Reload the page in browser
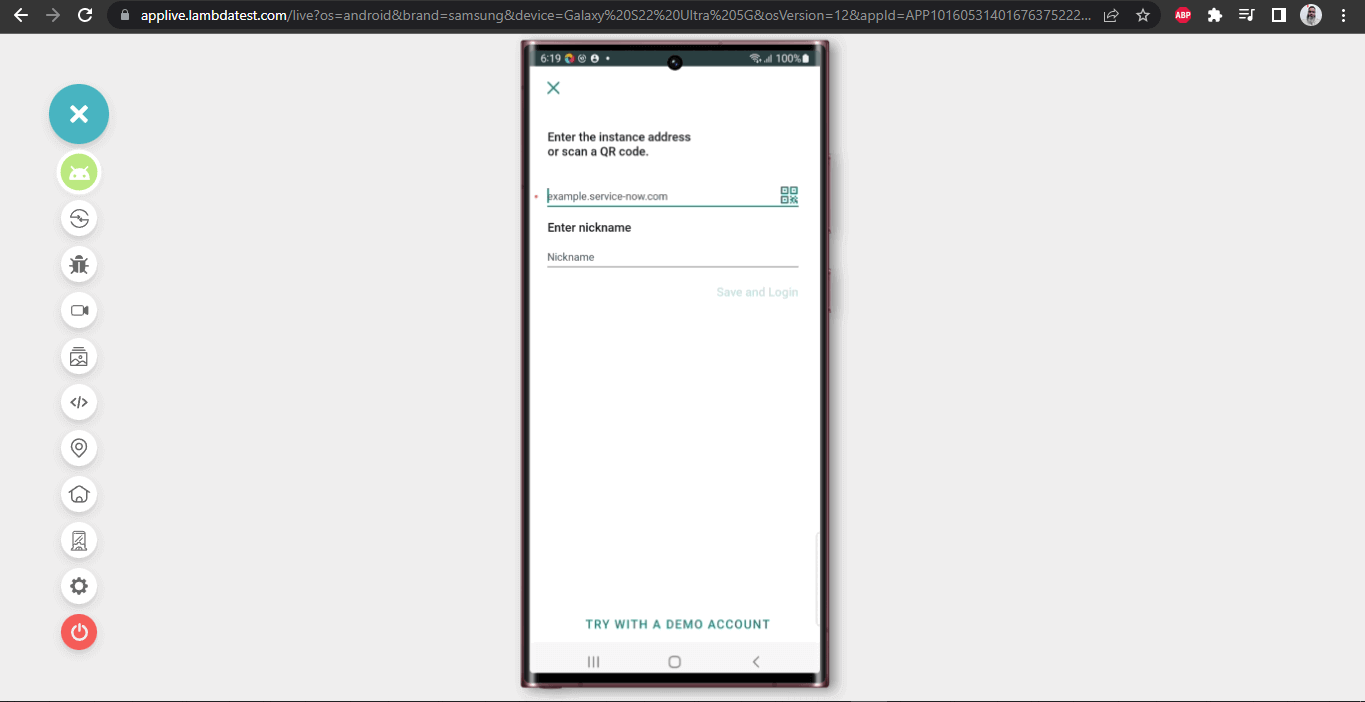The height and width of the screenshot is (702, 1365). coord(85,15)
